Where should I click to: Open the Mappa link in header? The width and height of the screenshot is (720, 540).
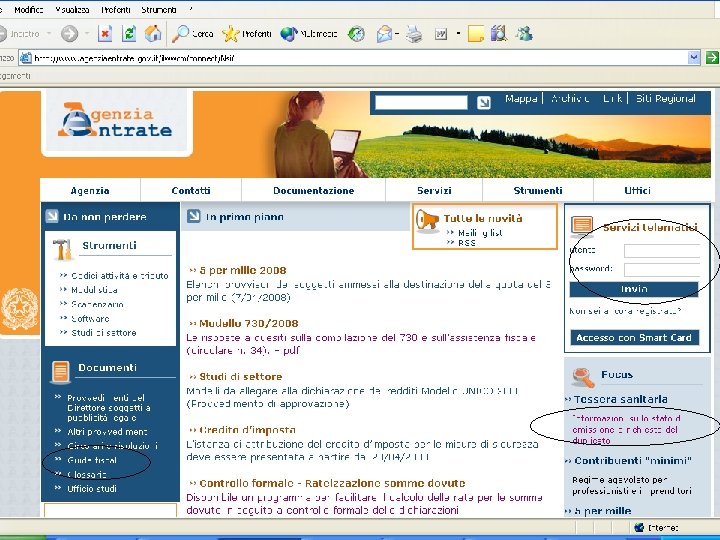coord(521,99)
